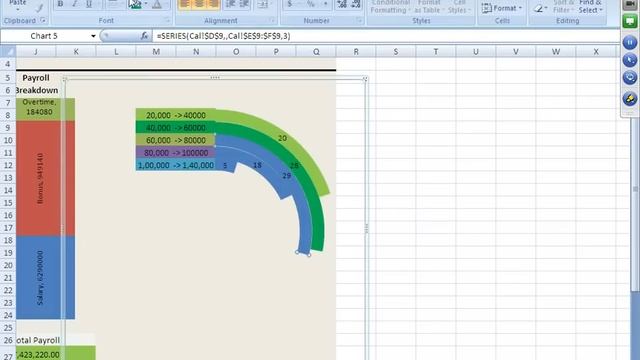Expand the Name Box dropdown arrow

pyautogui.click(x=93, y=36)
